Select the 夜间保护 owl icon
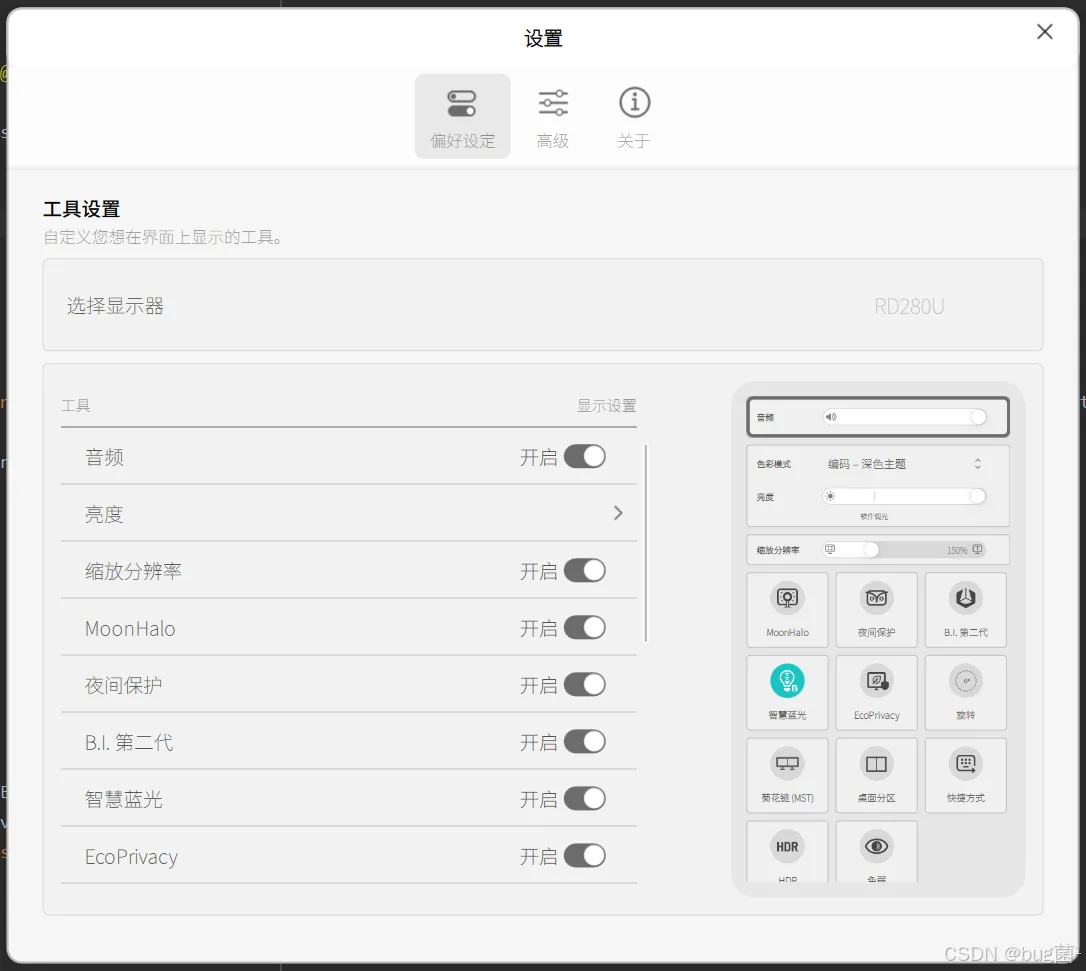Viewport: 1086px width, 971px height. (876, 598)
